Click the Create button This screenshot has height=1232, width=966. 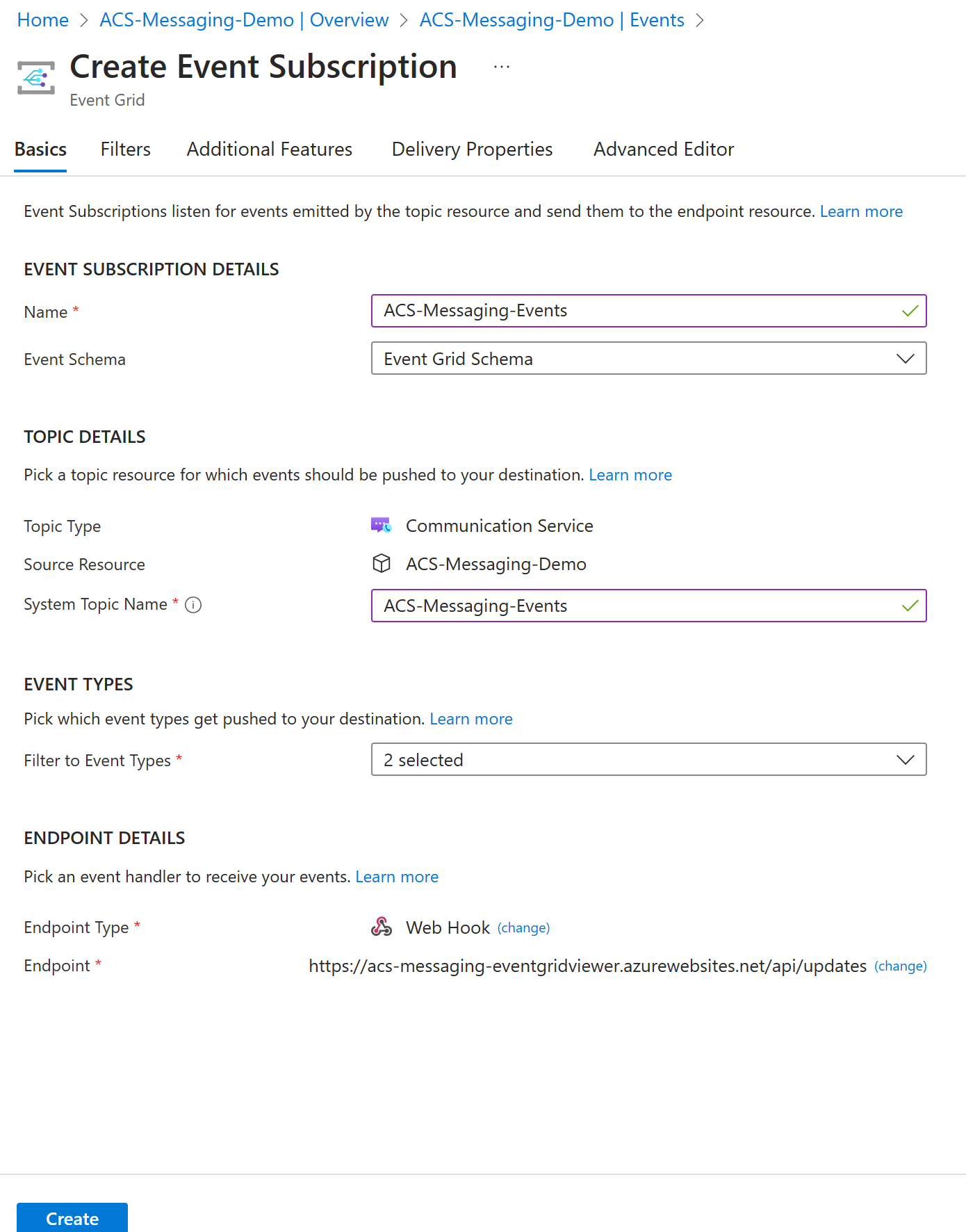click(x=72, y=1218)
